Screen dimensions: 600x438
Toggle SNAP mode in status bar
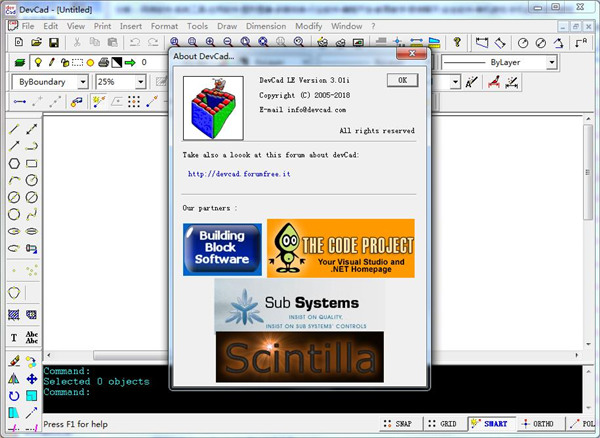397,424
